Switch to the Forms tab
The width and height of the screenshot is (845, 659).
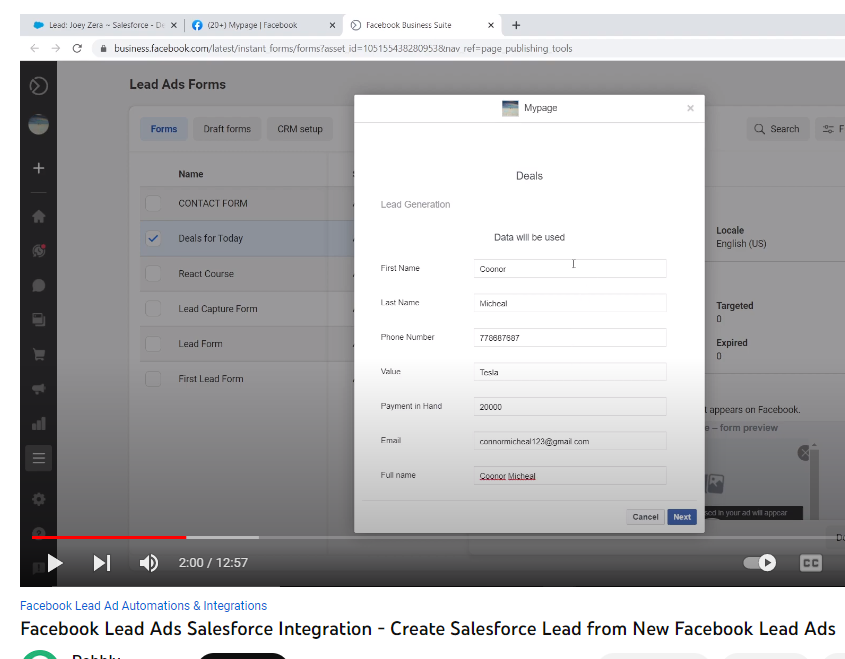click(x=164, y=129)
